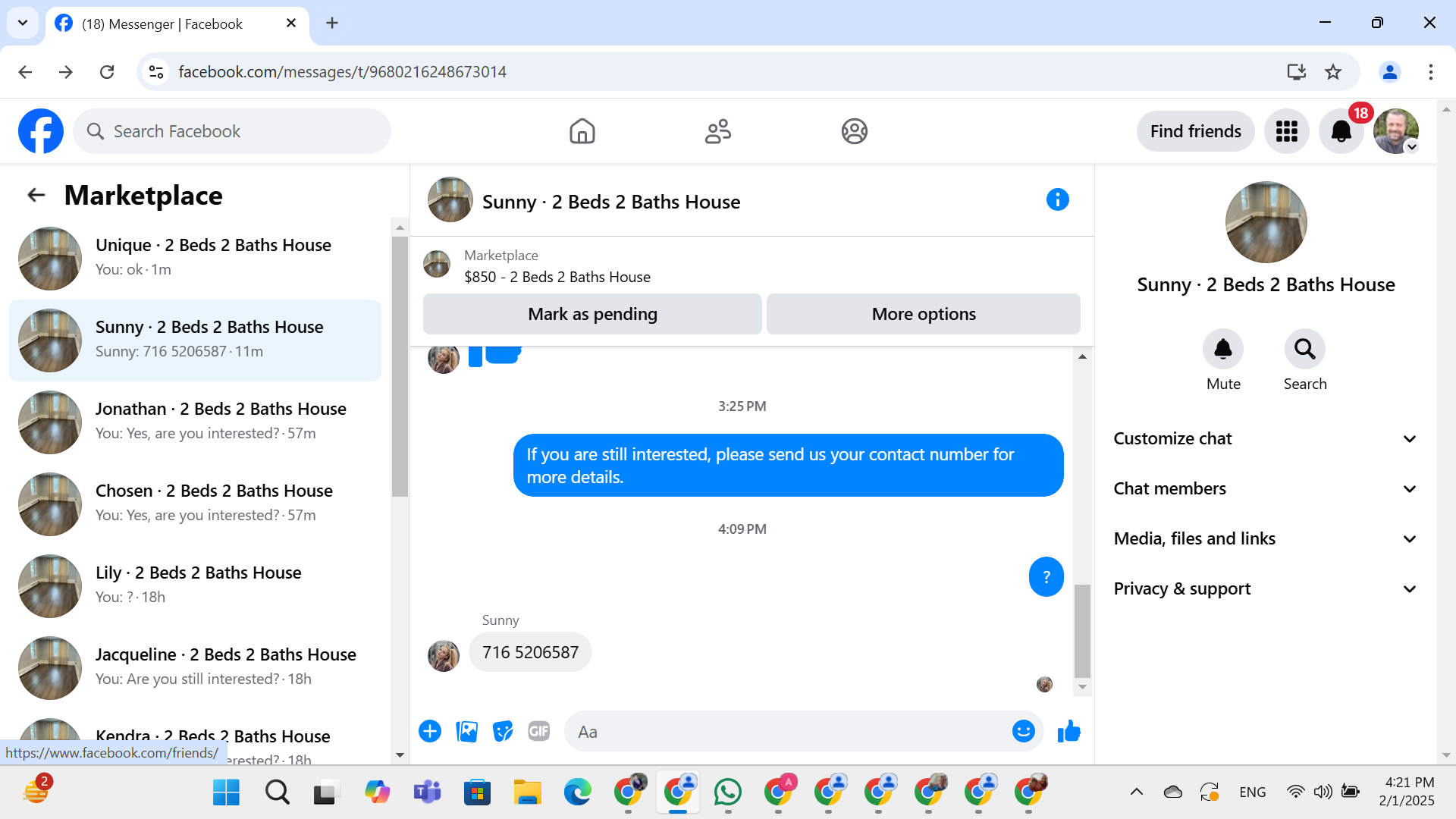
Task: Click the Find friends button
Action: (1195, 131)
